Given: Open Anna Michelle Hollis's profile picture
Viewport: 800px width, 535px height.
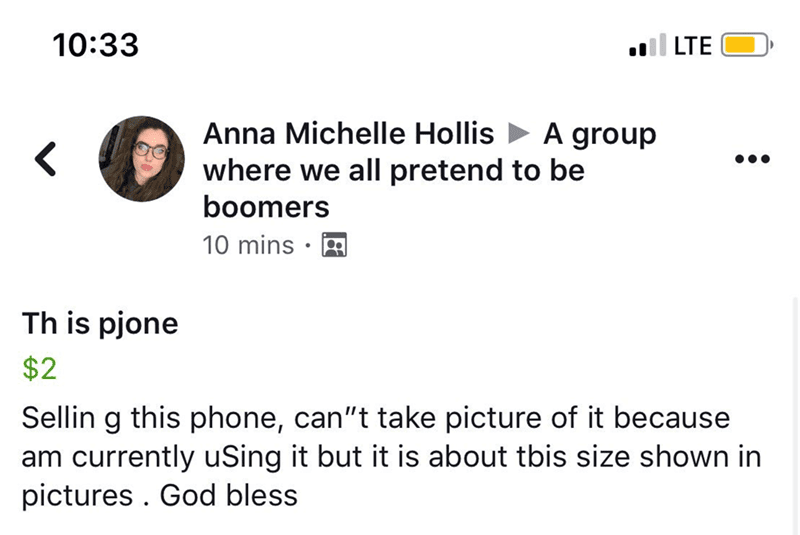Looking at the screenshot, I should coord(141,157).
